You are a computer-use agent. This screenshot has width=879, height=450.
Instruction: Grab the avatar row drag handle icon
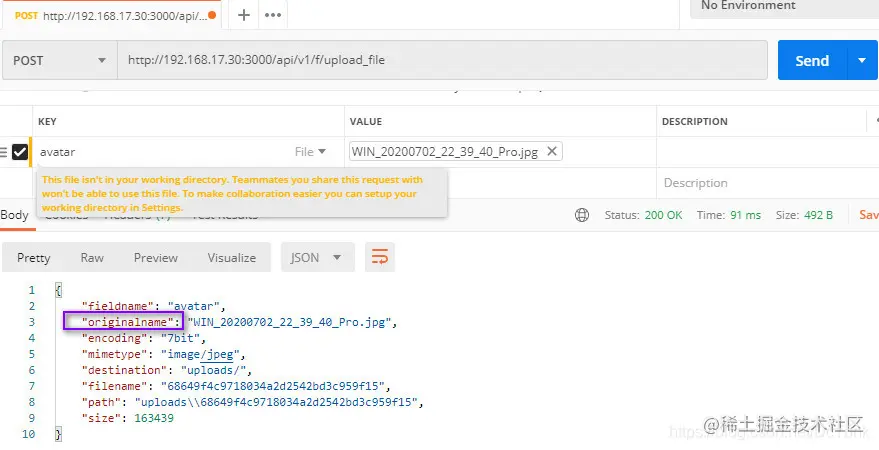4,152
